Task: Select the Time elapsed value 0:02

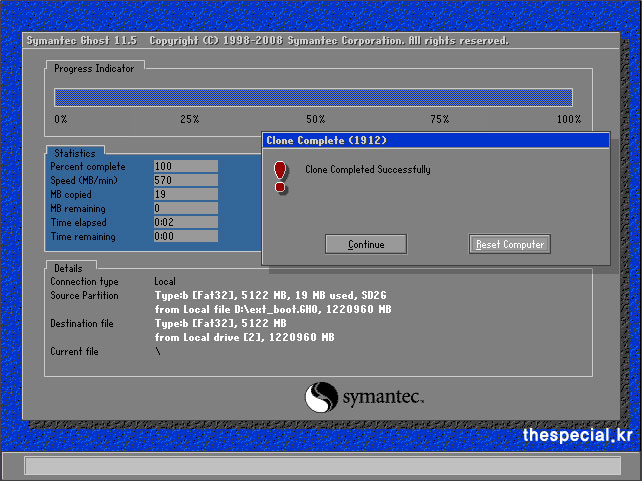Action: tap(186, 222)
